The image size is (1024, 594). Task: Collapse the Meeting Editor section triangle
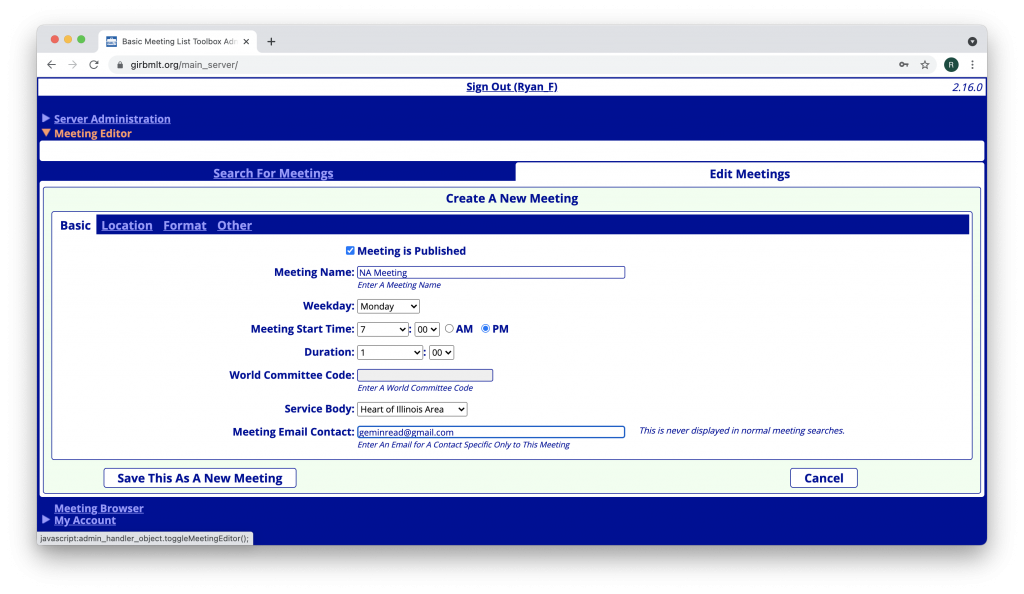pos(46,133)
